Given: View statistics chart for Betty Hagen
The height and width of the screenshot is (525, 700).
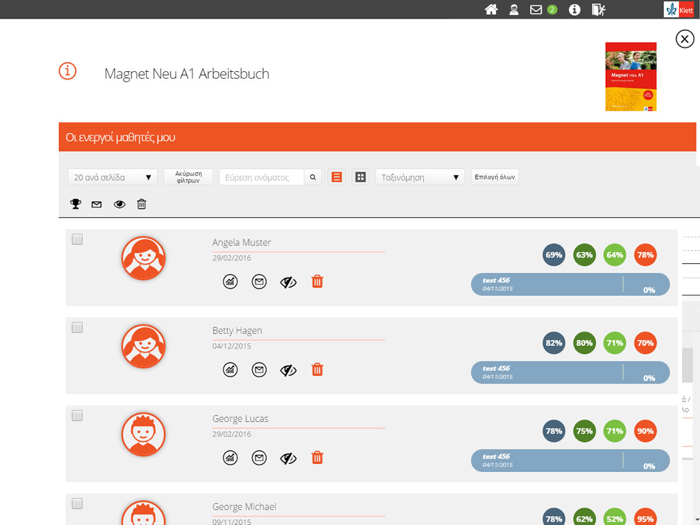Looking at the screenshot, I should [x=230, y=370].
